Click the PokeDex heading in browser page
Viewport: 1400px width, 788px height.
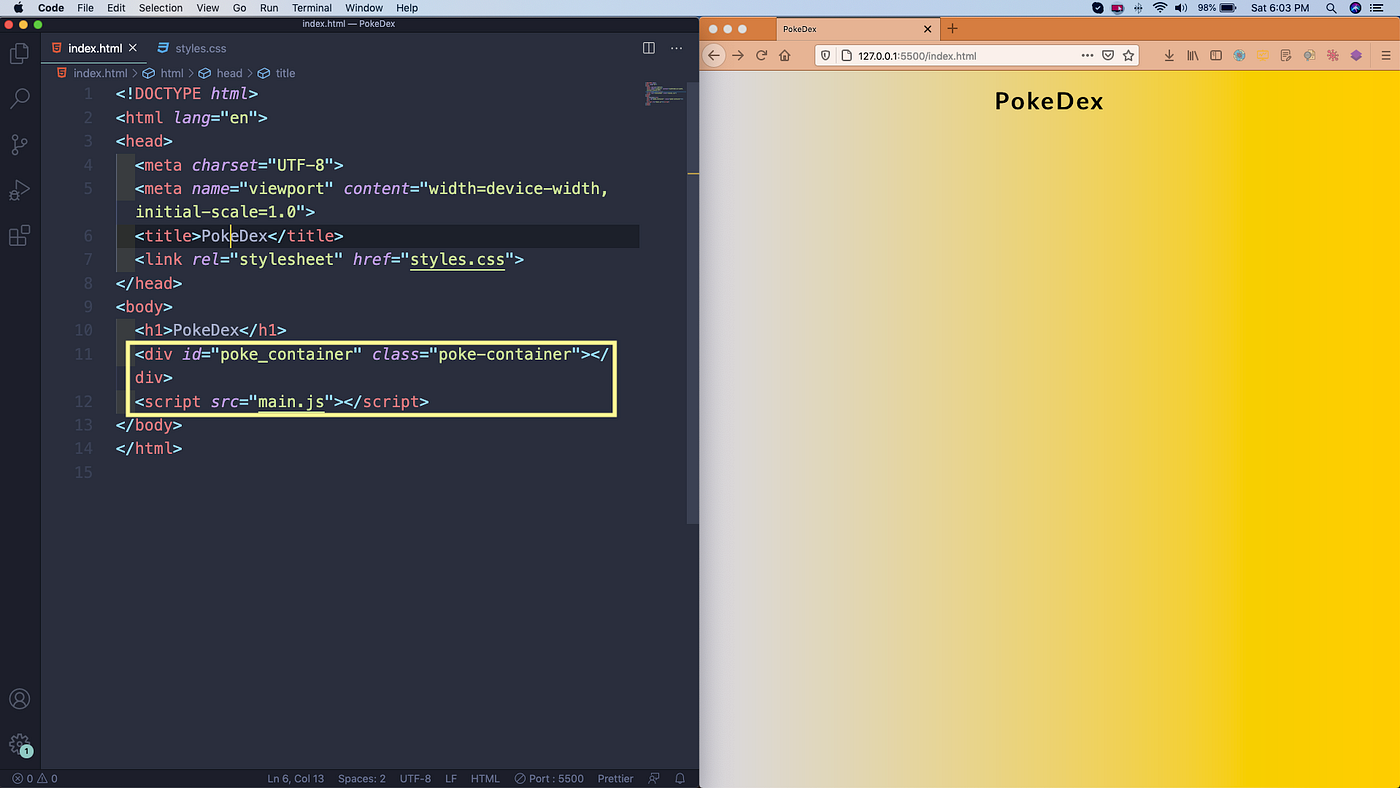click(1049, 101)
